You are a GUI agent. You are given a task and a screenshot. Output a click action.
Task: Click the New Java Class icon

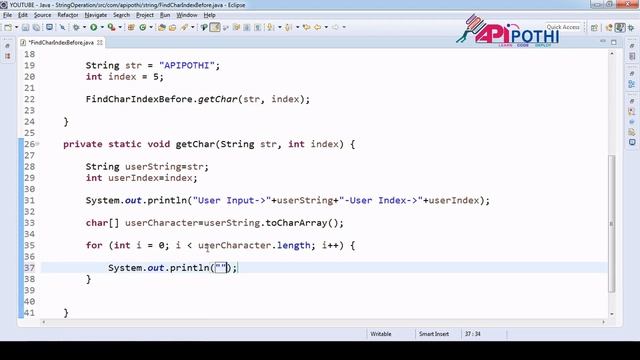pos(142,27)
